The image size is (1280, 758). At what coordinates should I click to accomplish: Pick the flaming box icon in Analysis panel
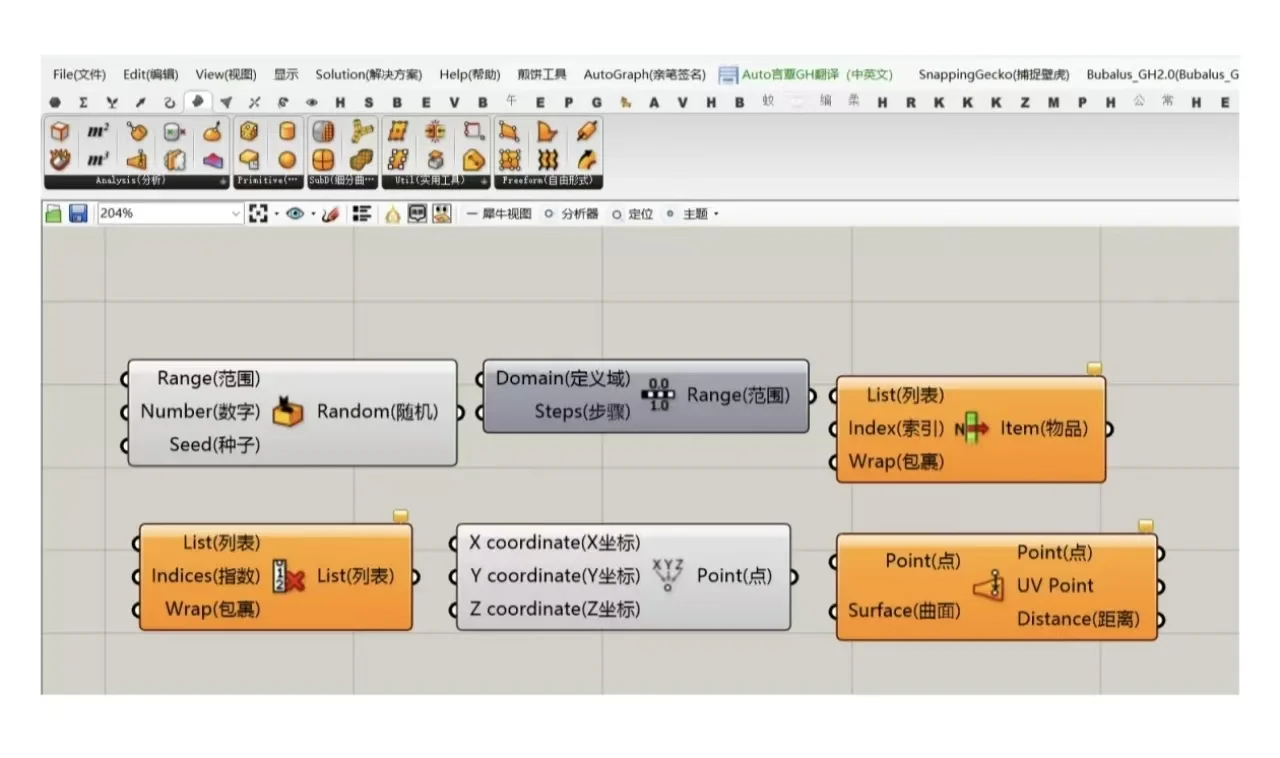(60, 159)
